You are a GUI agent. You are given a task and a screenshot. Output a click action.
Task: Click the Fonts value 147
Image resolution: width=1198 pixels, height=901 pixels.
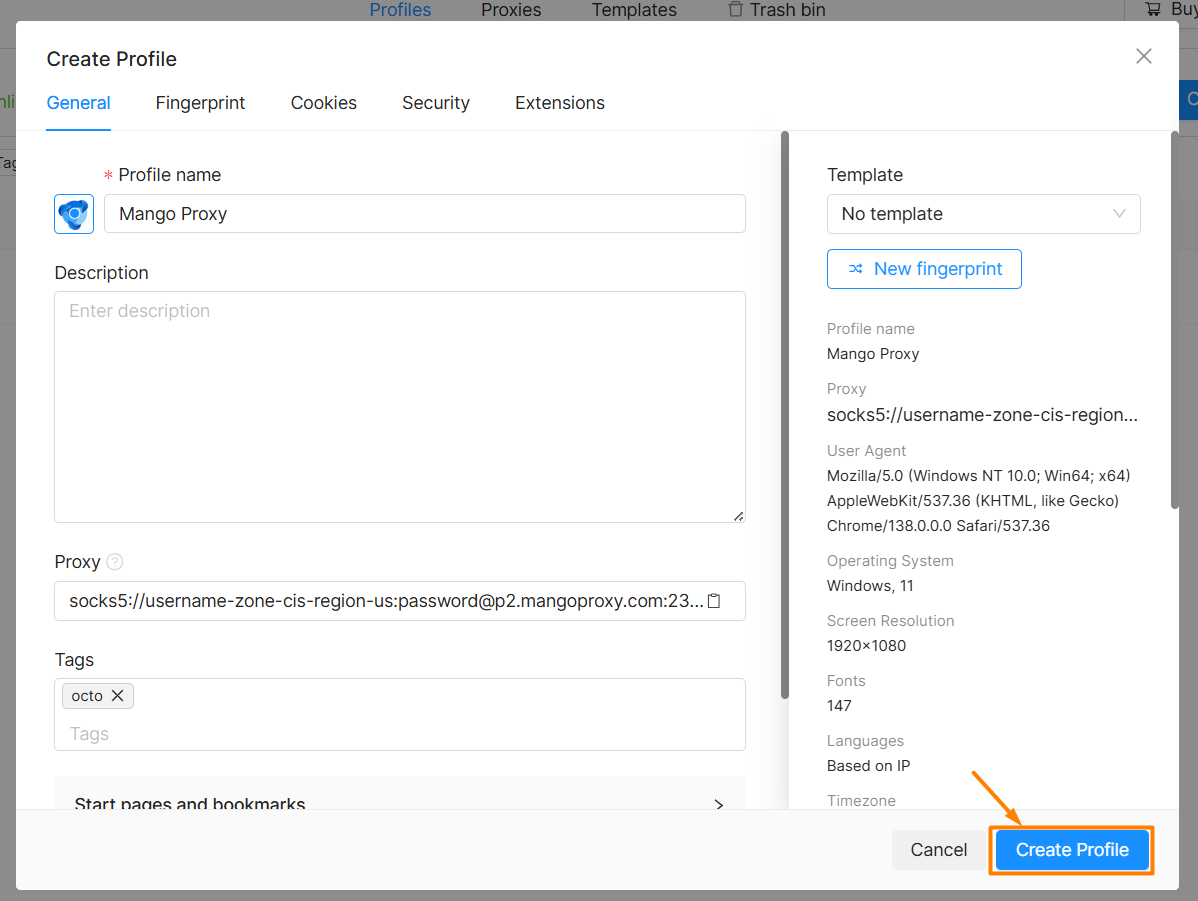point(839,706)
